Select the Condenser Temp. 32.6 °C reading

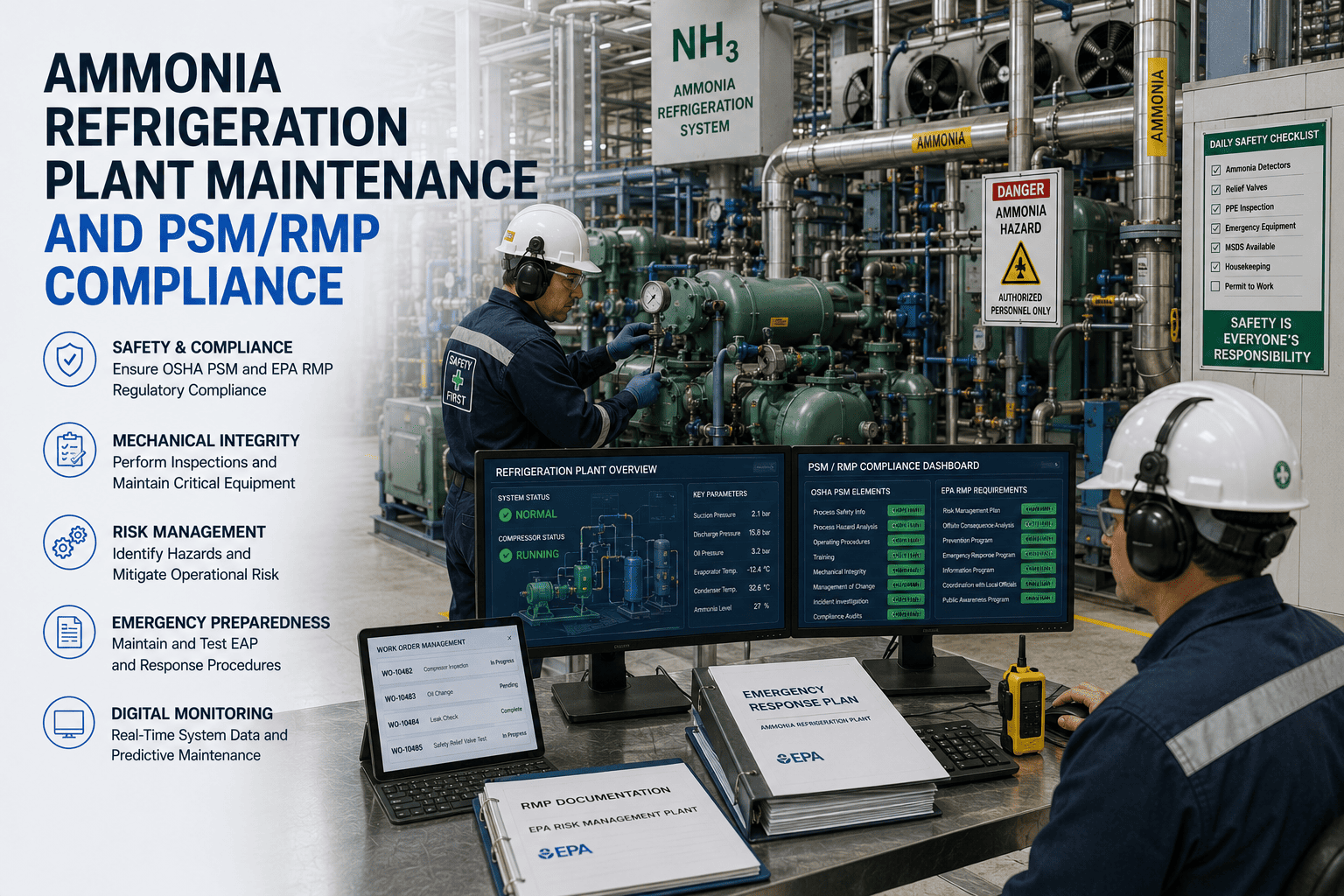[x=732, y=589]
